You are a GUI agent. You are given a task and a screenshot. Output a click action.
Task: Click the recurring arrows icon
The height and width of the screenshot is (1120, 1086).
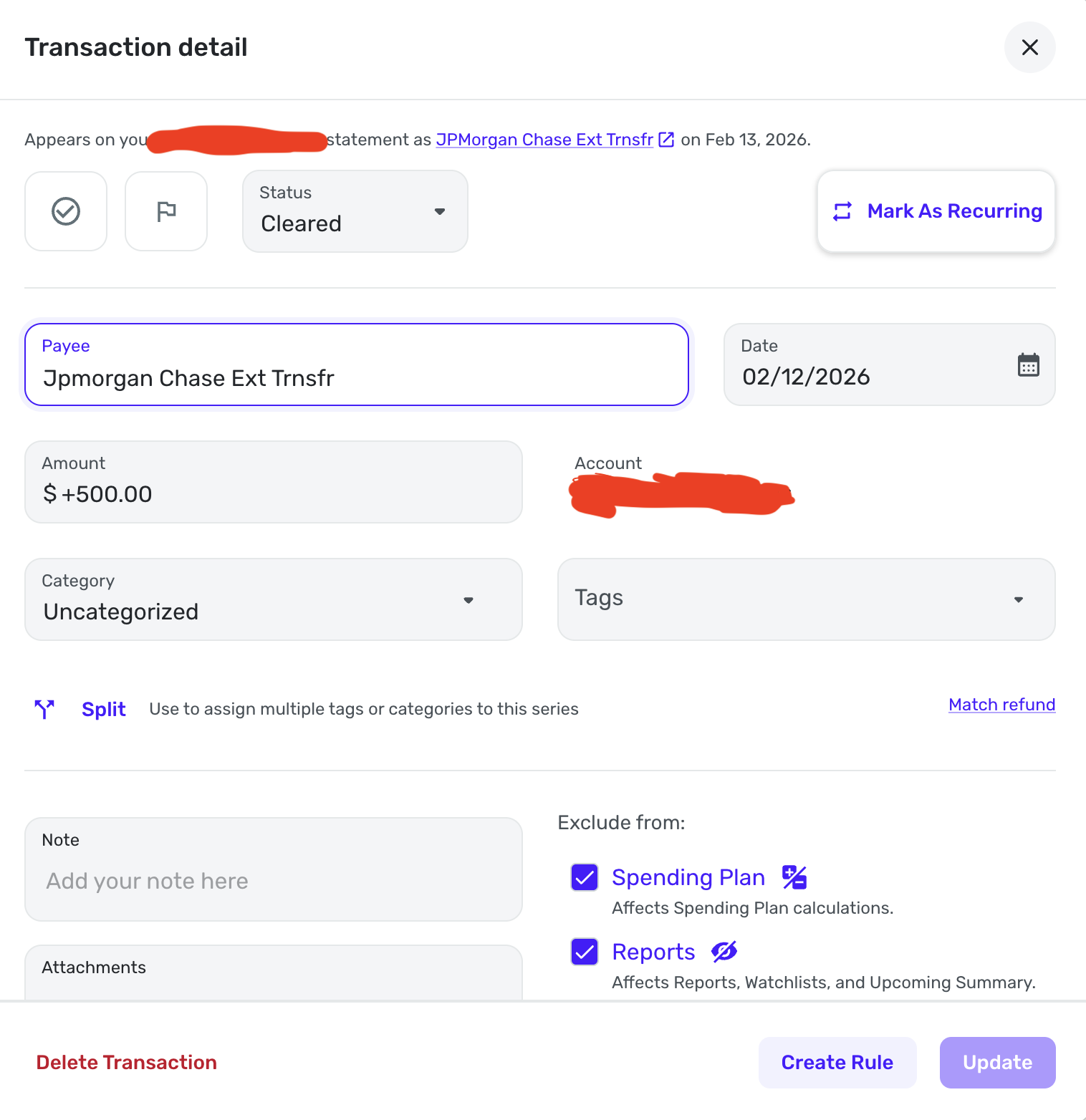[x=842, y=211]
